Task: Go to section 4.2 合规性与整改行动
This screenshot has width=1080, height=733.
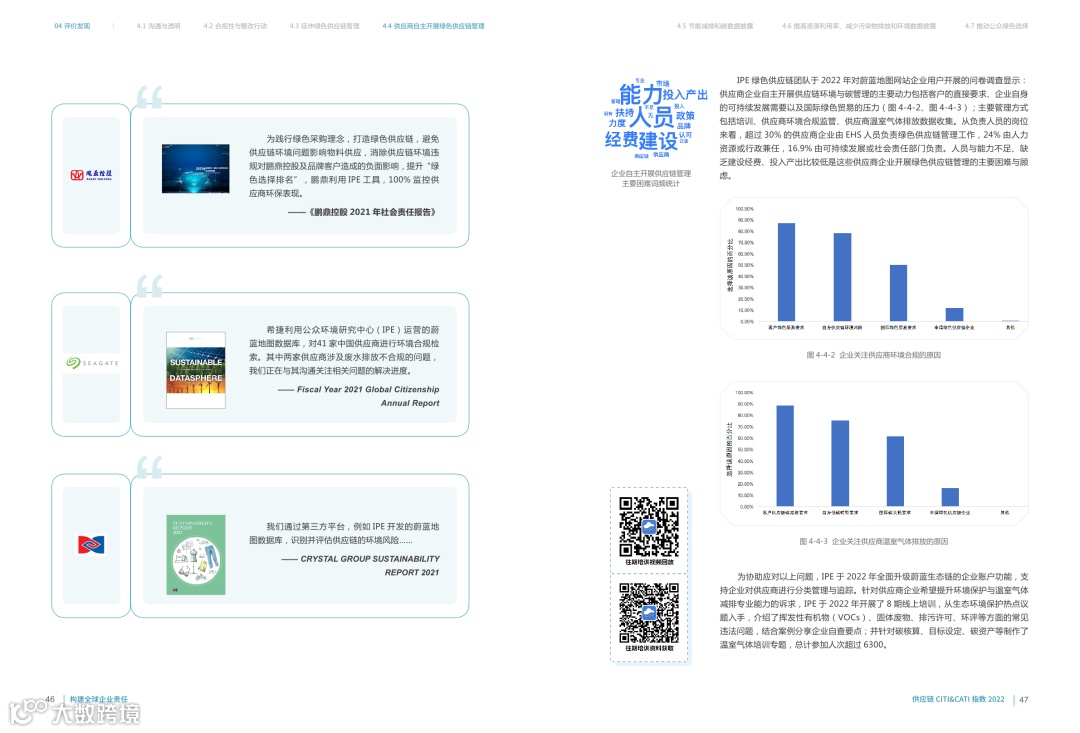Action: click(235, 26)
